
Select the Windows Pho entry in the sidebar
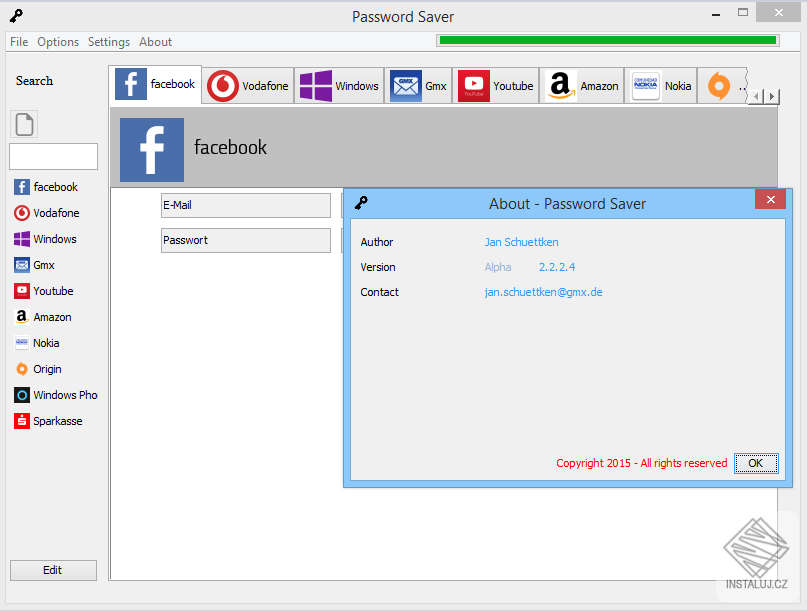(x=56, y=395)
